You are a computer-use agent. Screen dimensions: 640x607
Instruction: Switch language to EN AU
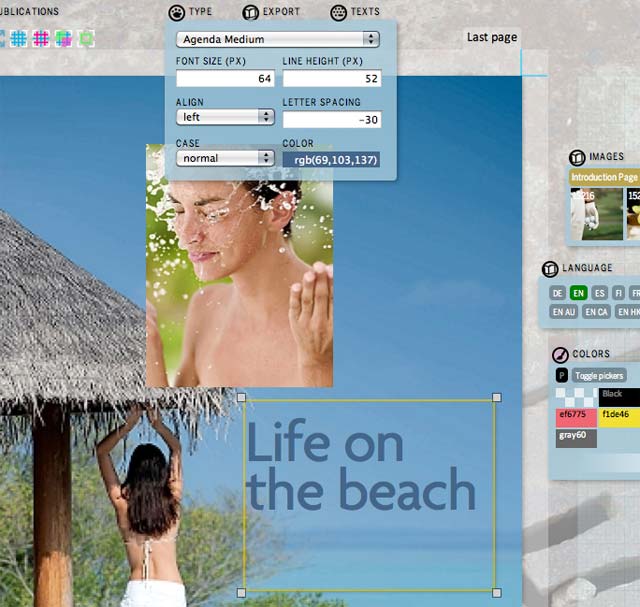(564, 312)
